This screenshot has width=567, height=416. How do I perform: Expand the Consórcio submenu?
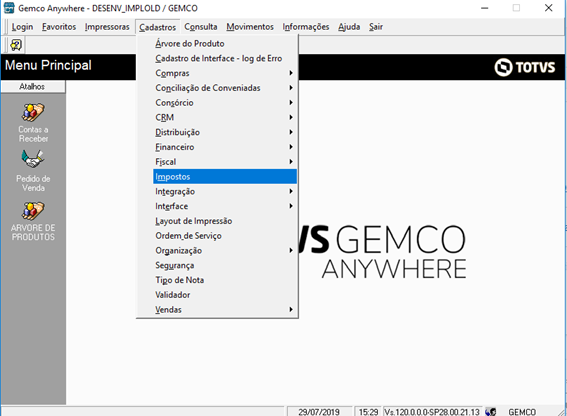[x=225, y=103]
